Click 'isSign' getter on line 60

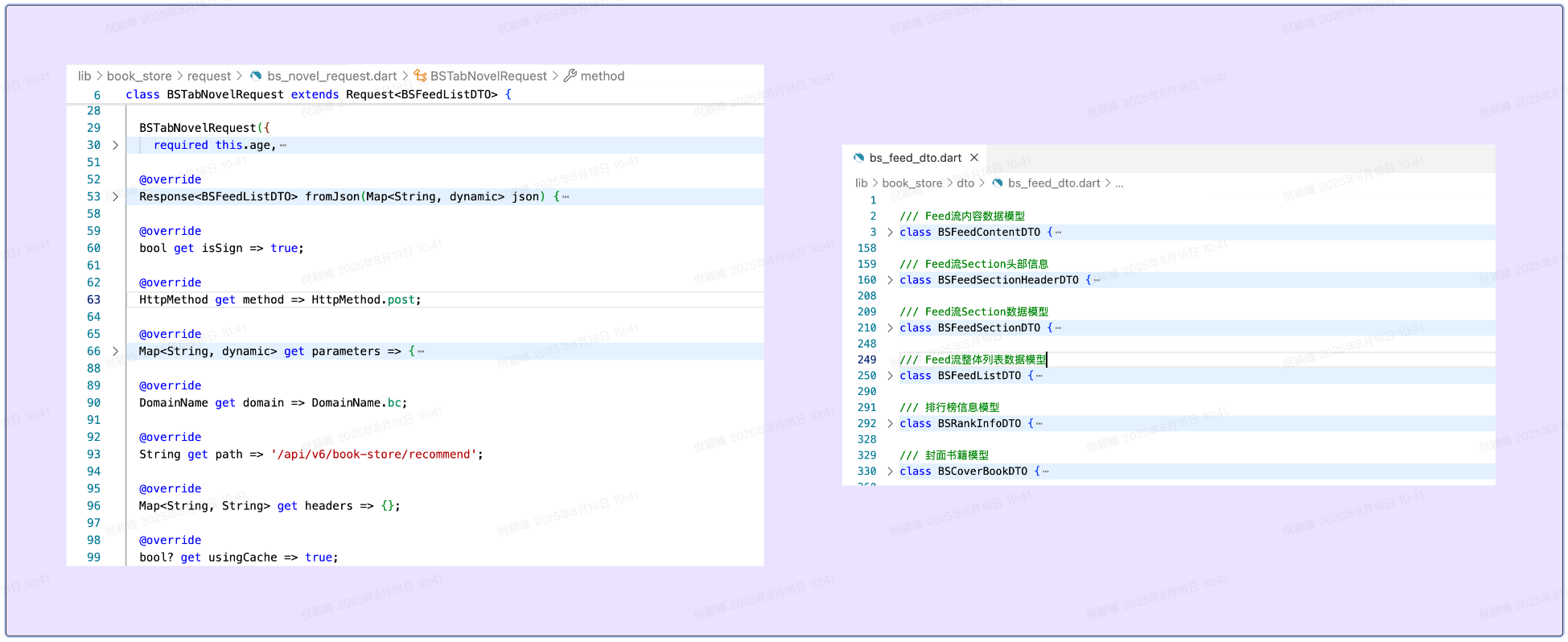222,249
